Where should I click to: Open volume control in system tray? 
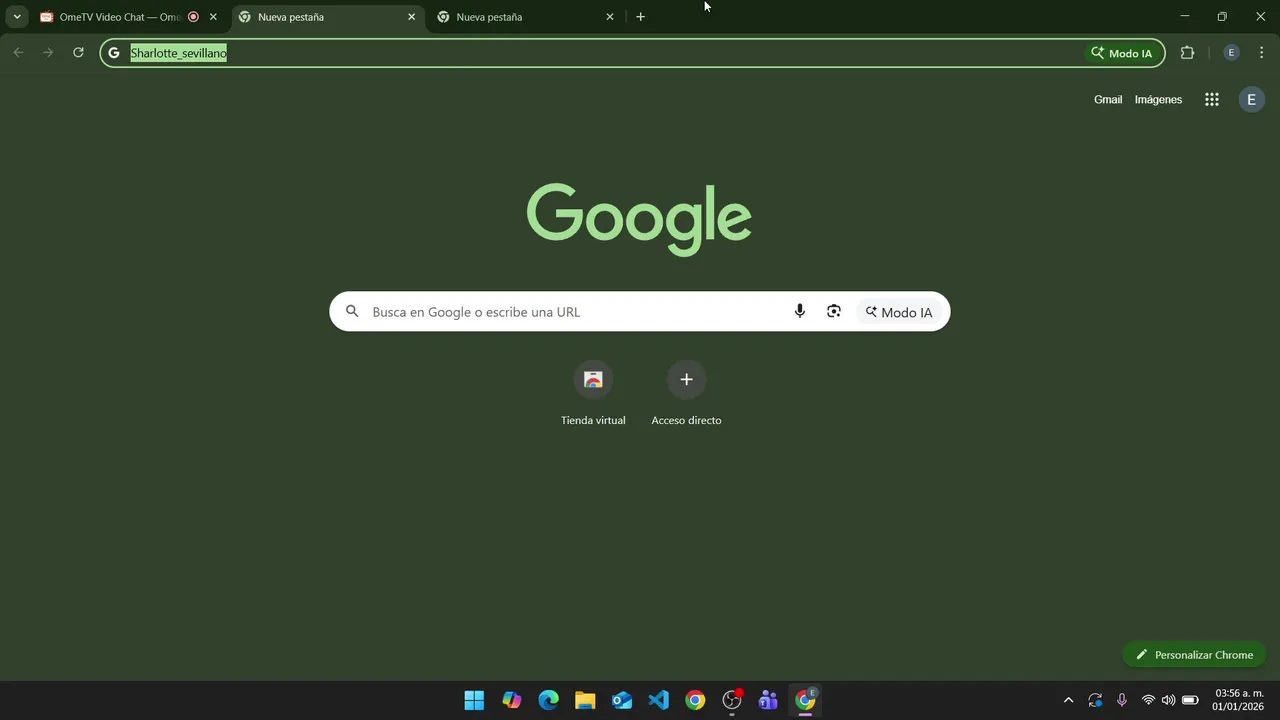coord(1168,700)
